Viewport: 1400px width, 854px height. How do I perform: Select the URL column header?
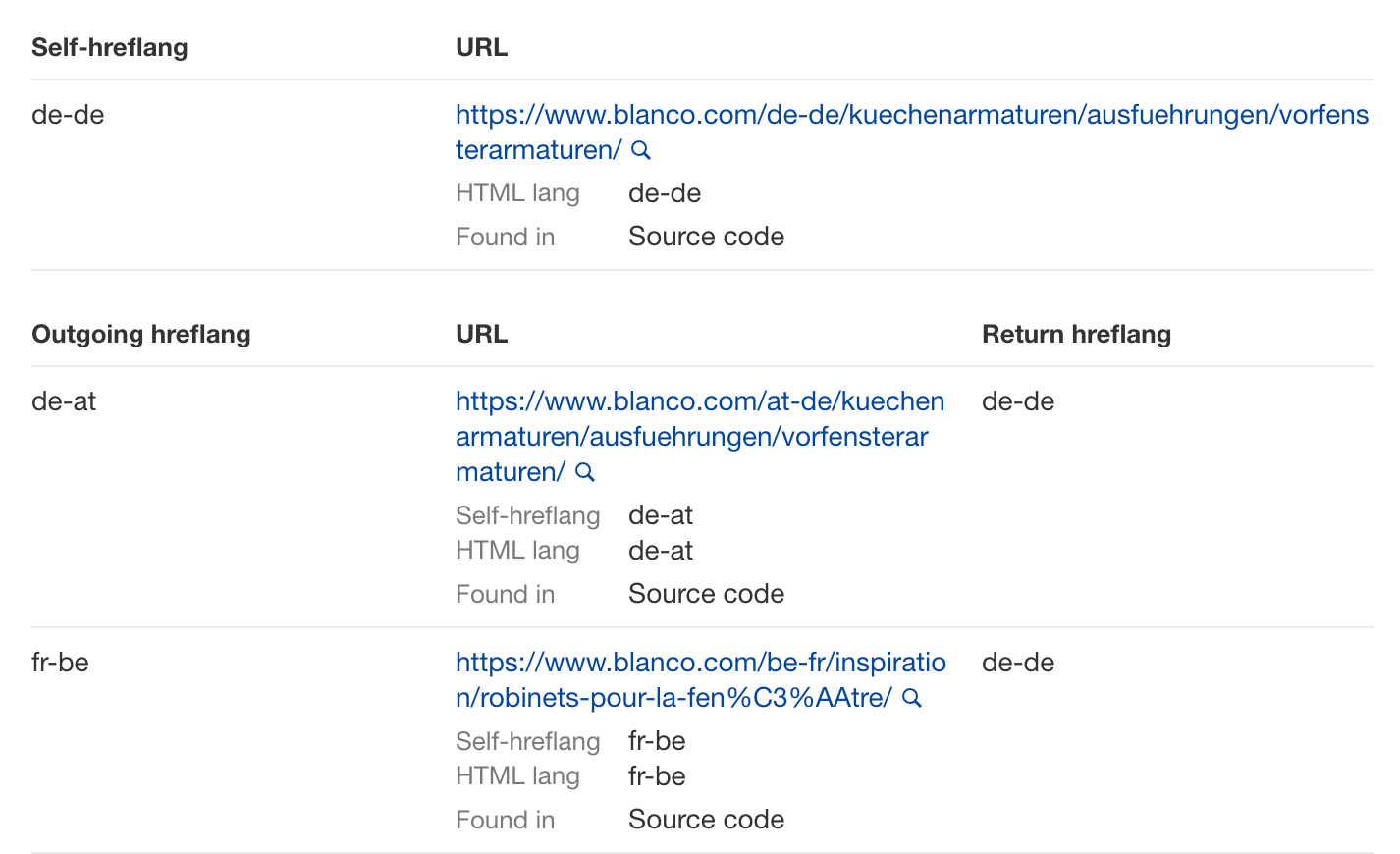coord(481,47)
